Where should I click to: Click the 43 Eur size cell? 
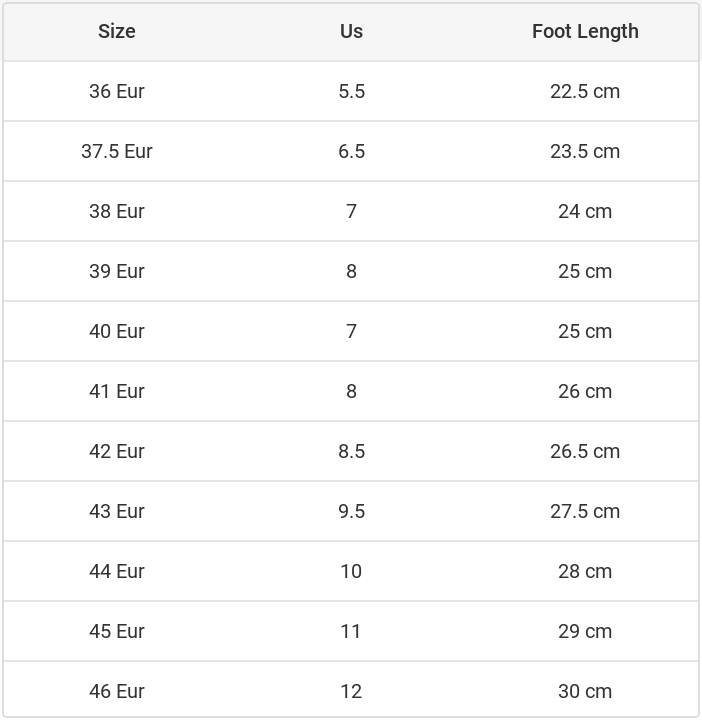point(117,511)
